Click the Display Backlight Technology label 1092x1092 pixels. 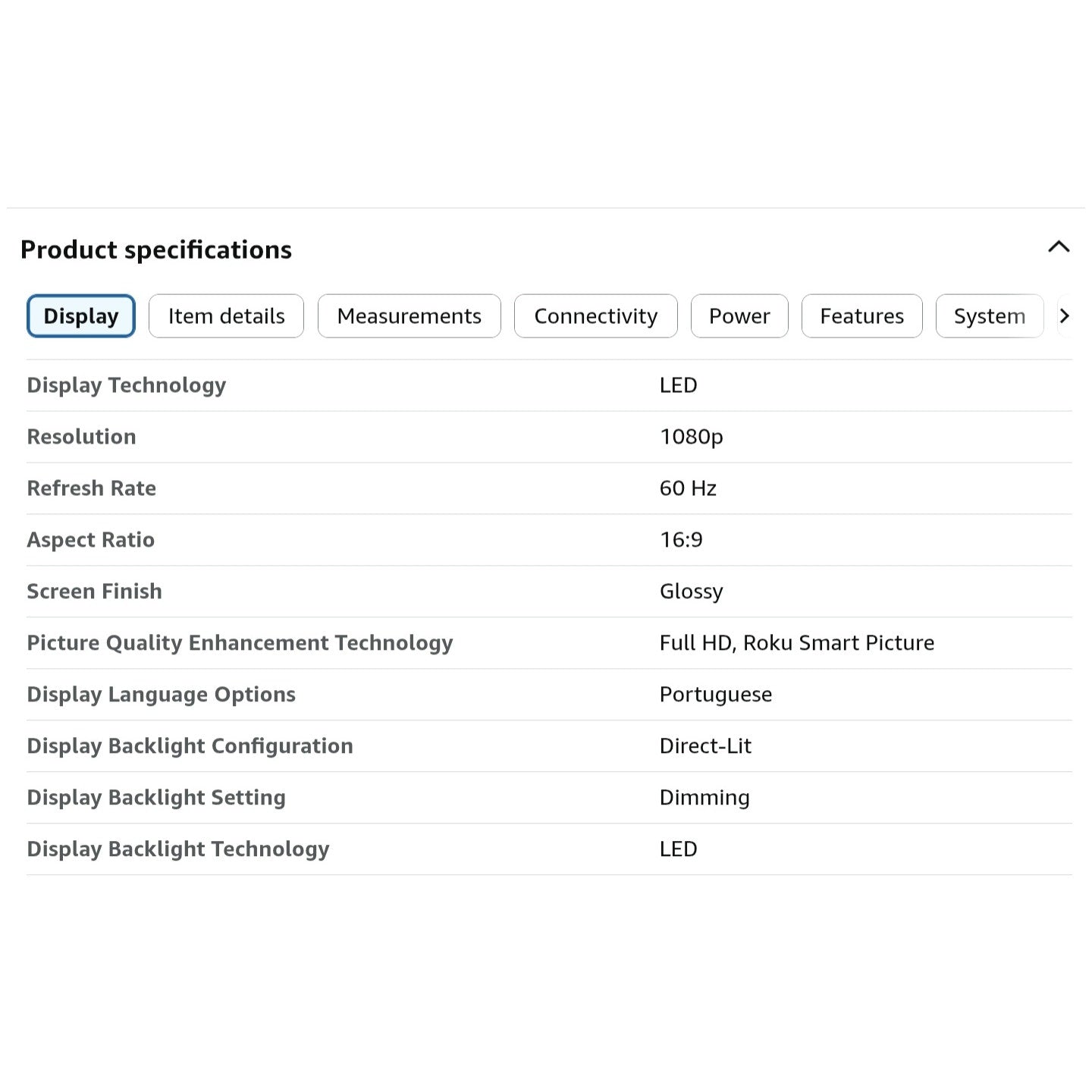click(178, 849)
